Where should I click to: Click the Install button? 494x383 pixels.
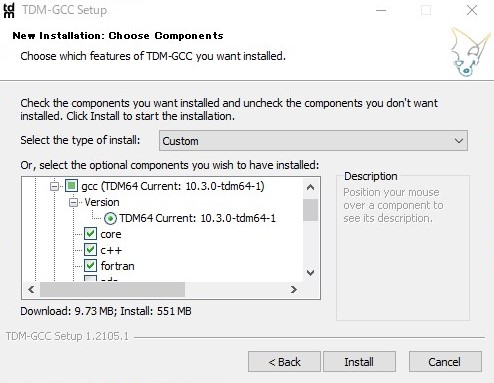(x=359, y=362)
